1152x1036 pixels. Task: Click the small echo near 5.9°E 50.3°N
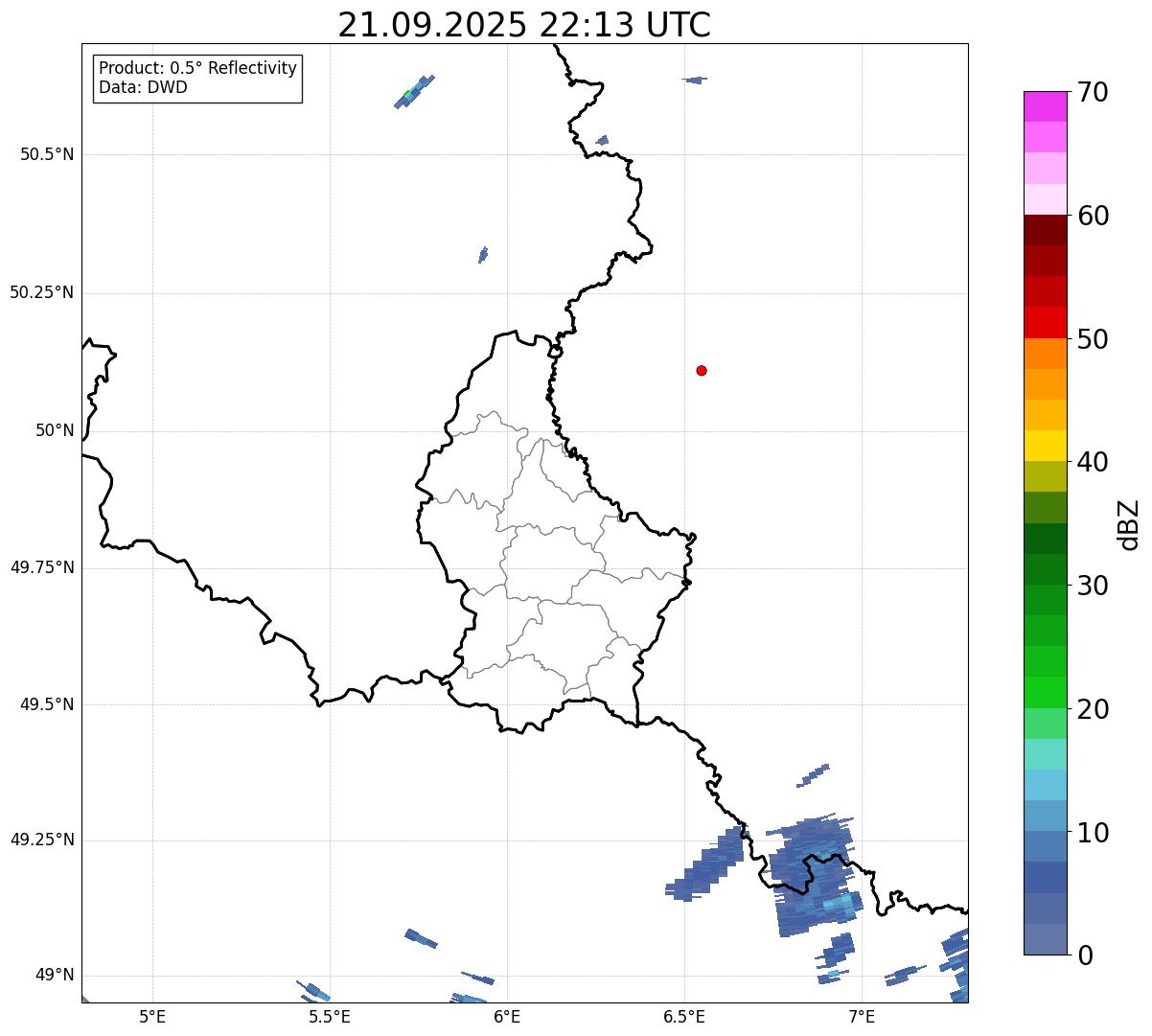[x=483, y=254]
